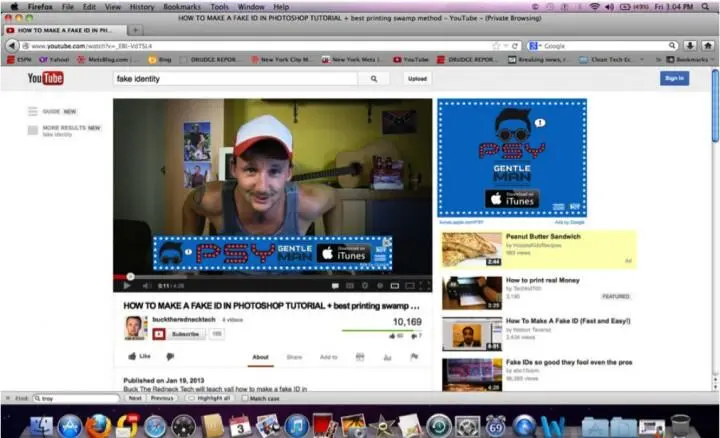Bookmark this page with the star icon
Image resolution: width=720 pixels, height=438 pixels.
[x=496, y=46]
